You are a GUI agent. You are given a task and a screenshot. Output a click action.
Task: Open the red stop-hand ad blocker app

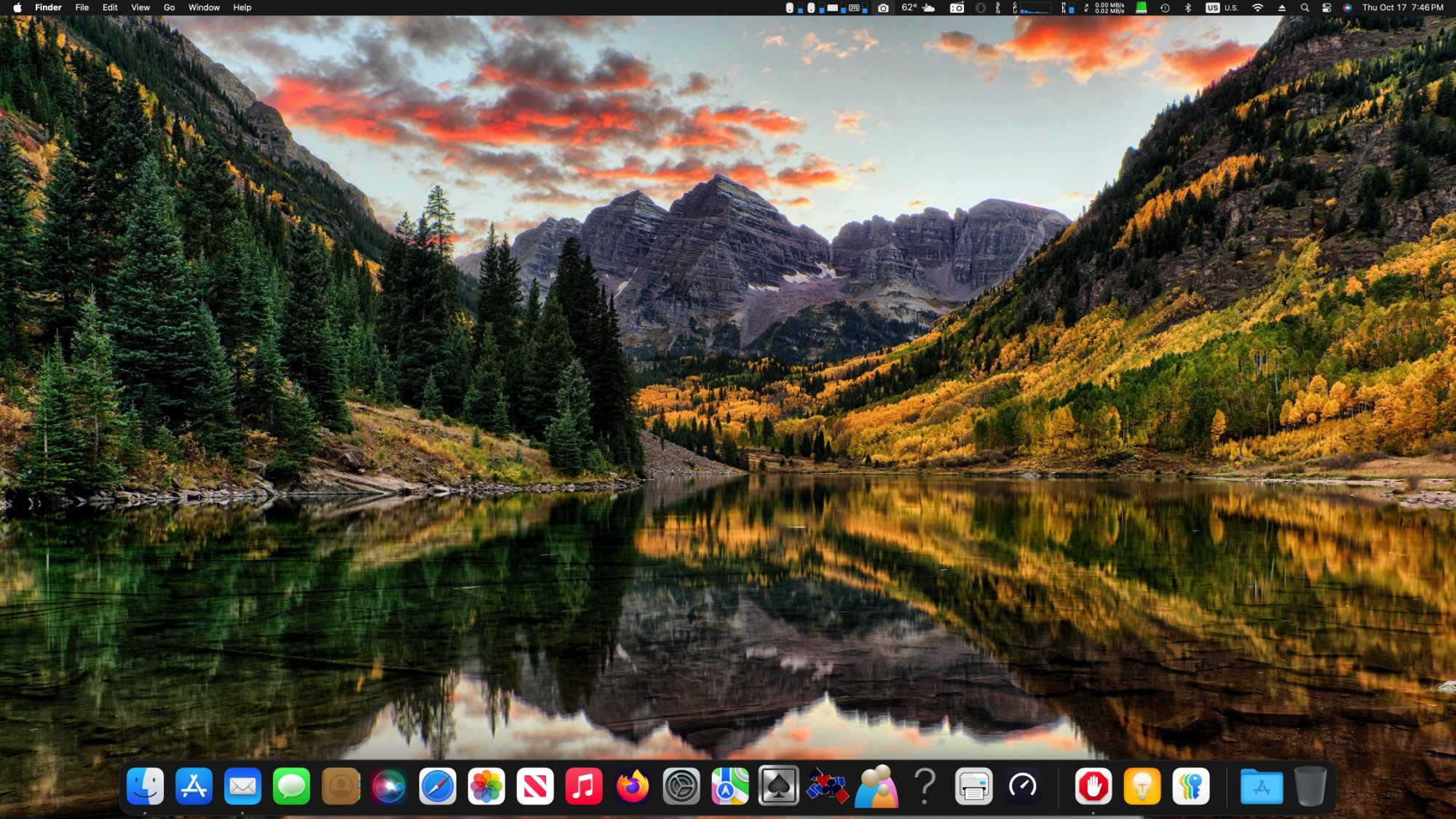click(x=1093, y=786)
